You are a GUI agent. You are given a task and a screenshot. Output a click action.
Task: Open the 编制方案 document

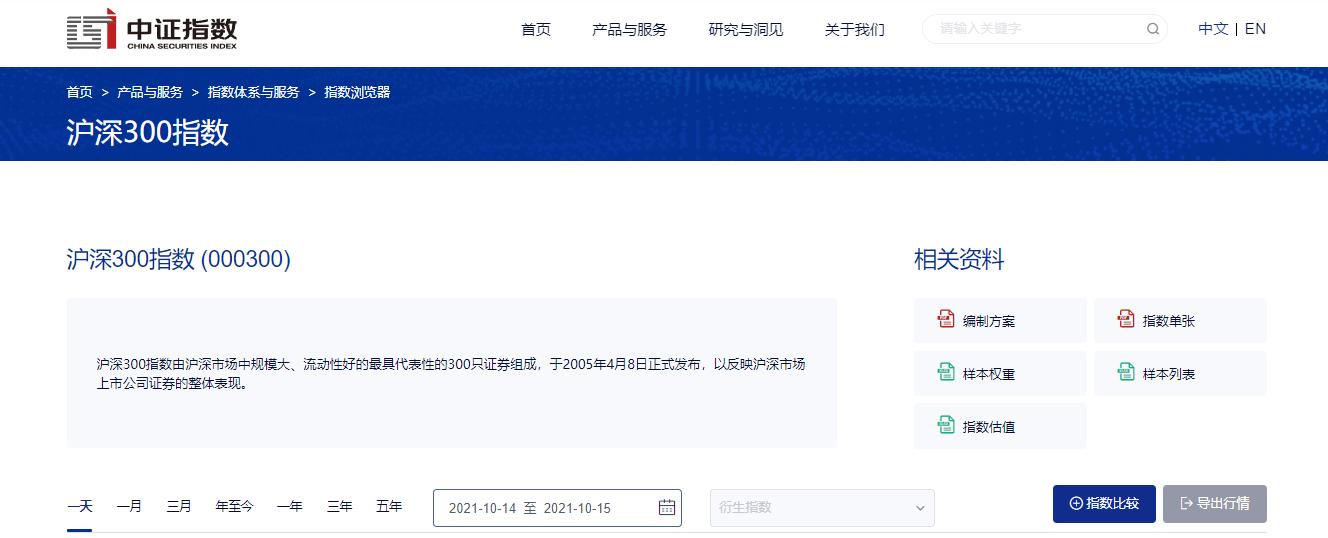pyautogui.click(x=1000, y=321)
